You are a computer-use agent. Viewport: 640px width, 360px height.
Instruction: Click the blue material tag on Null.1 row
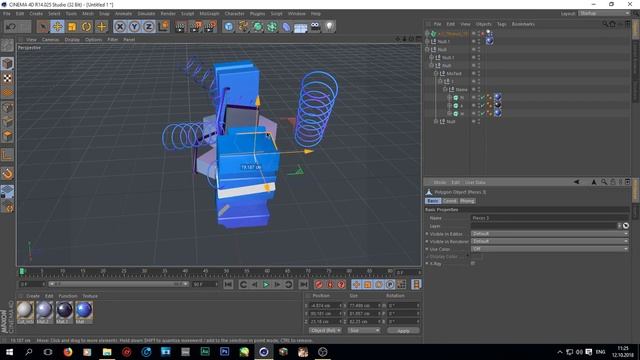pyautogui.click(x=489, y=41)
